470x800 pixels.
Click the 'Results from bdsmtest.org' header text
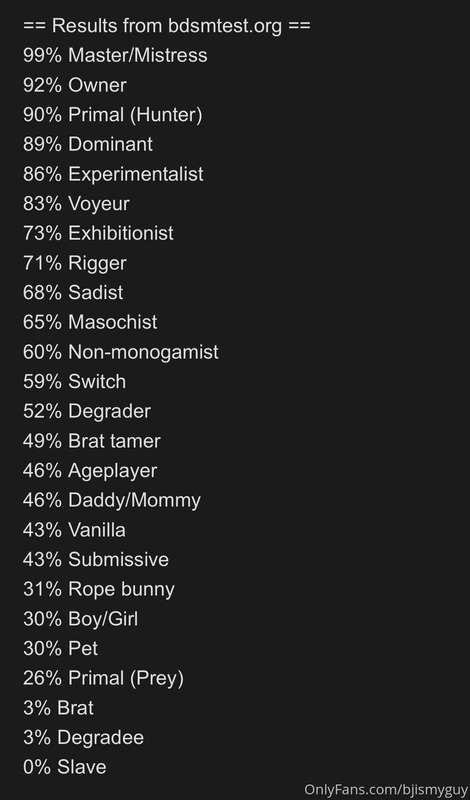166,26
